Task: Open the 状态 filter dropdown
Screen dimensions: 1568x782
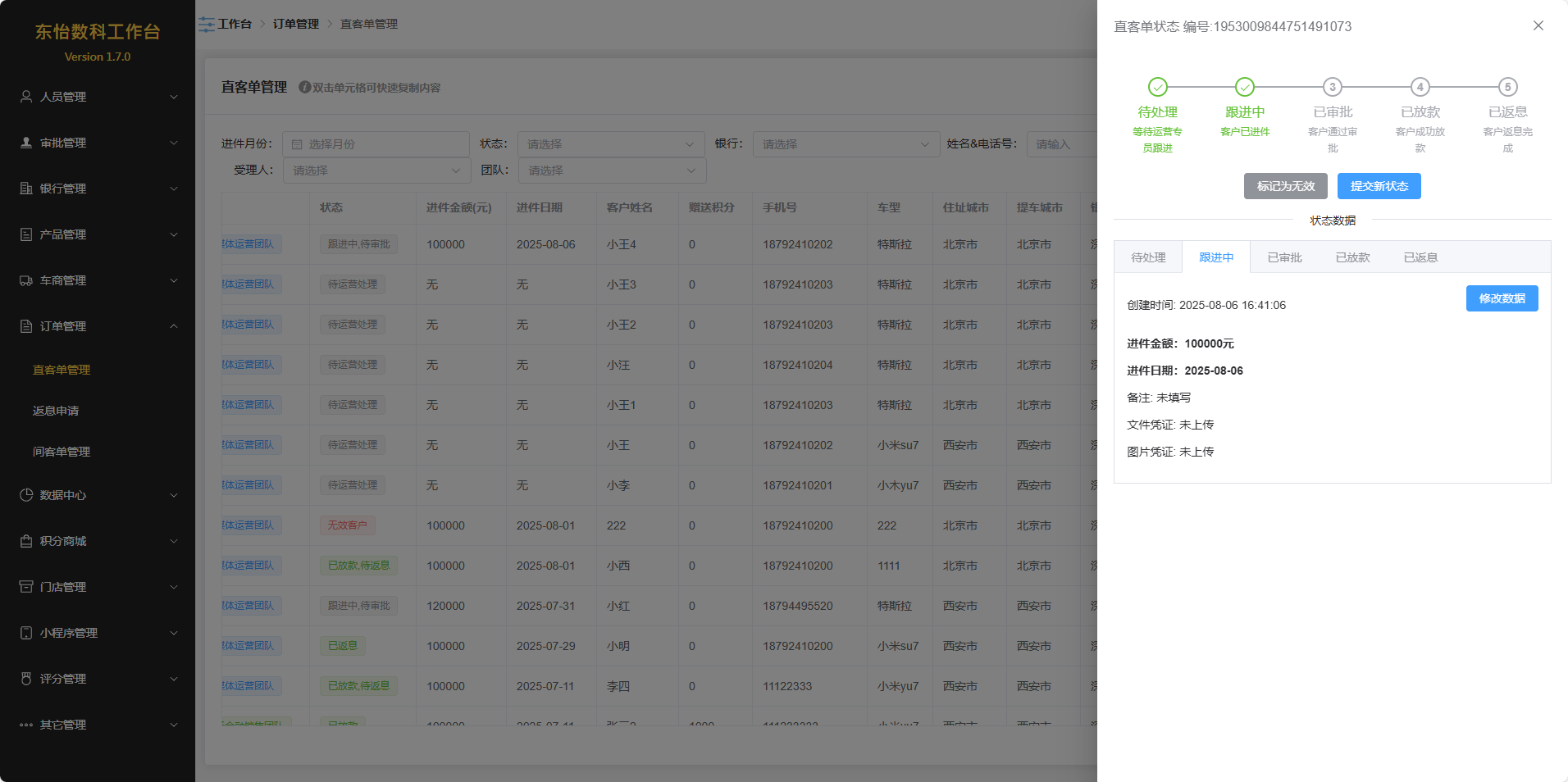Action: 610,144
